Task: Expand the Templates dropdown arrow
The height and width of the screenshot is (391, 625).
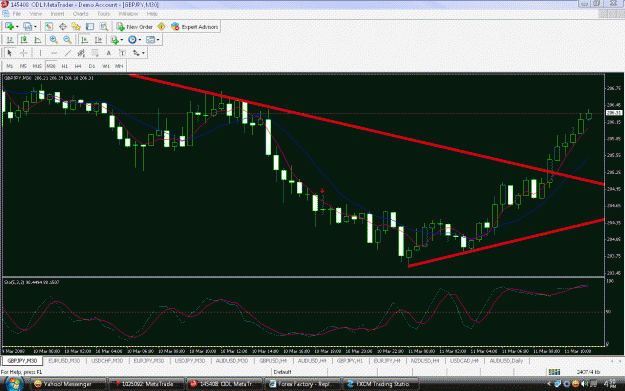Action: click(158, 40)
